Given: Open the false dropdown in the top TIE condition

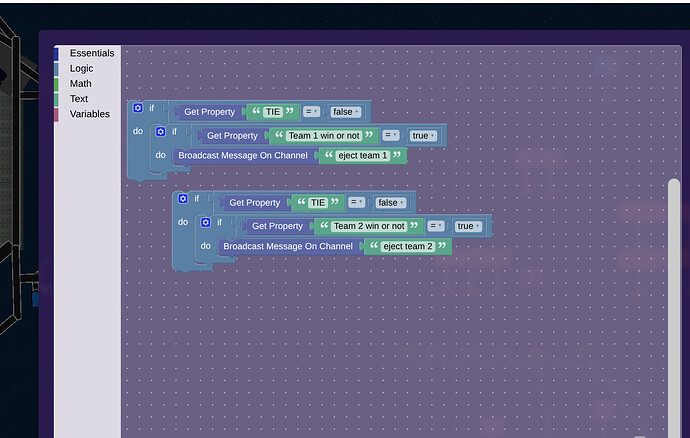Looking at the screenshot, I should pos(345,112).
